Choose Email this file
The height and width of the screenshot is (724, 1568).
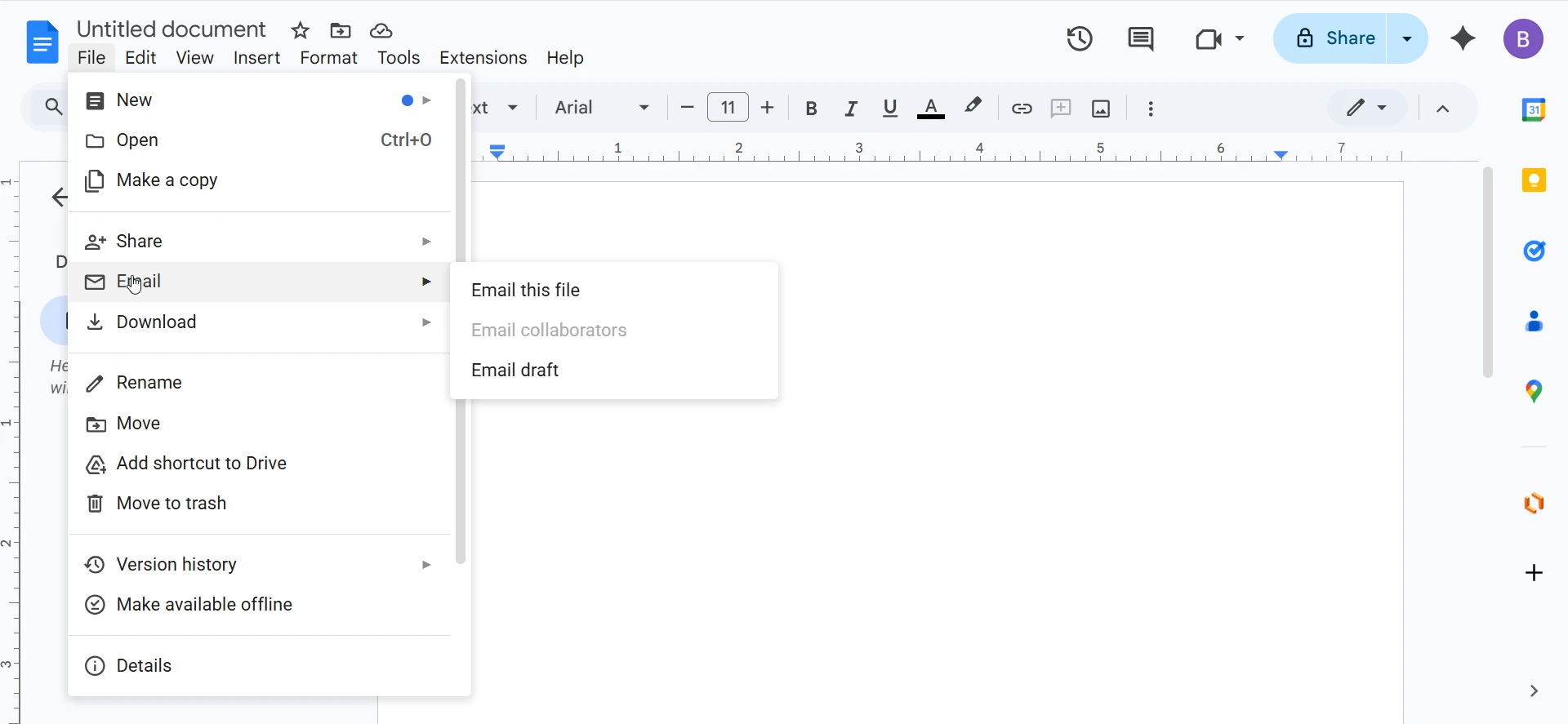pyautogui.click(x=614, y=291)
